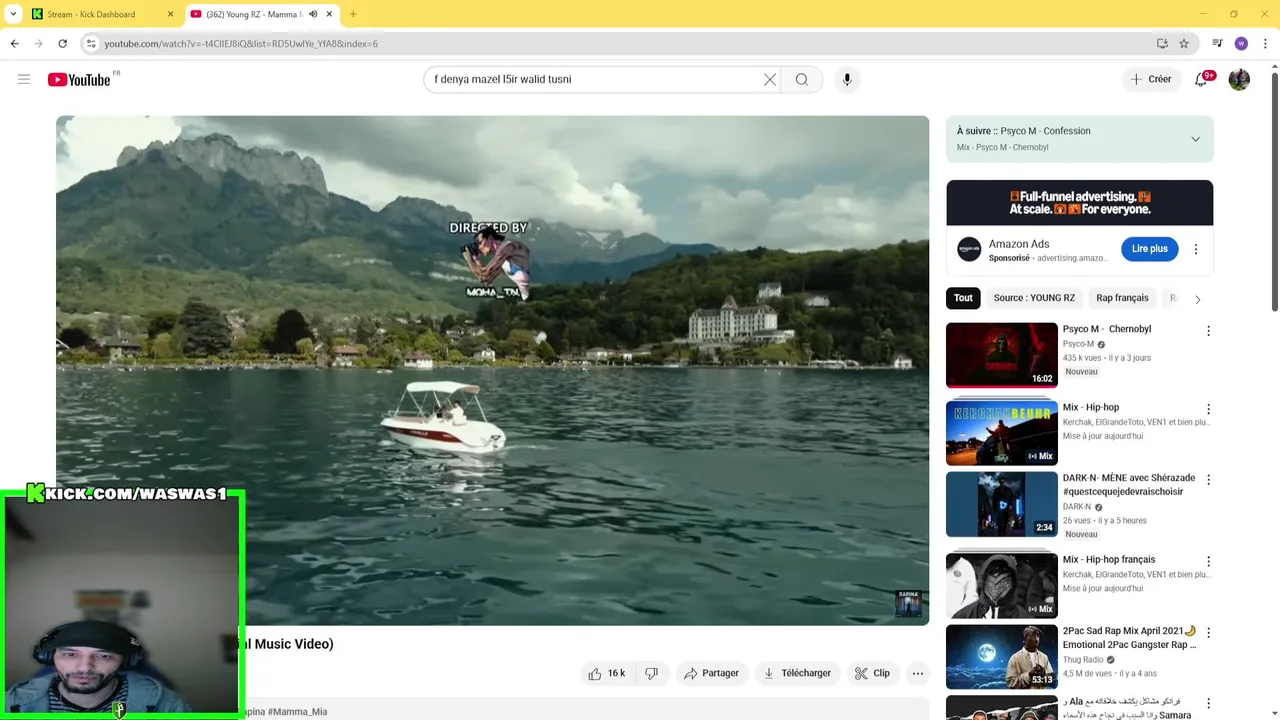1280x720 pixels.
Task: Reload the current page
Action: pos(62,43)
